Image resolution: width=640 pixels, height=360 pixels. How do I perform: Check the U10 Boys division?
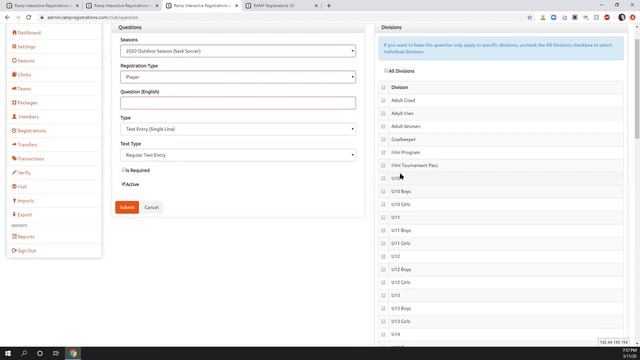(x=383, y=191)
